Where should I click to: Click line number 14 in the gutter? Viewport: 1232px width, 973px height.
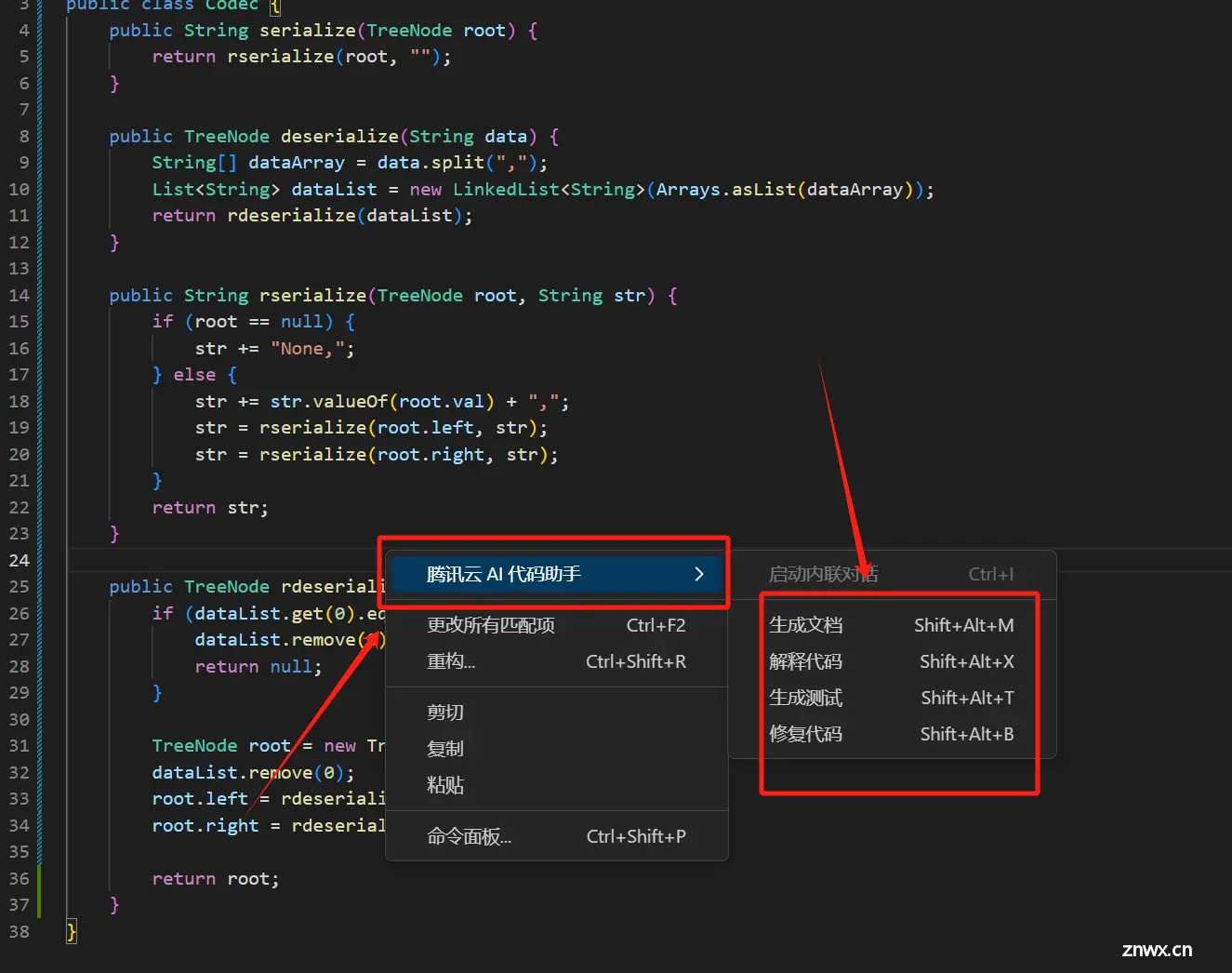(x=20, y=295)
